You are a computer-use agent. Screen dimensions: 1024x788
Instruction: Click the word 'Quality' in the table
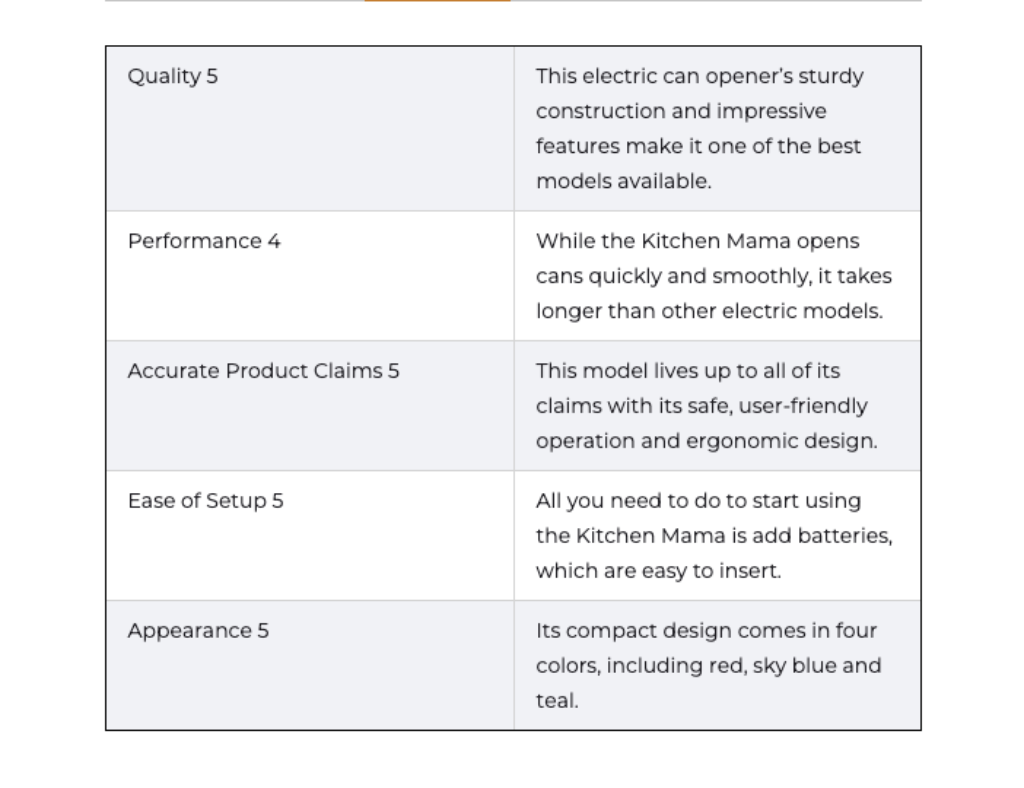165,76
